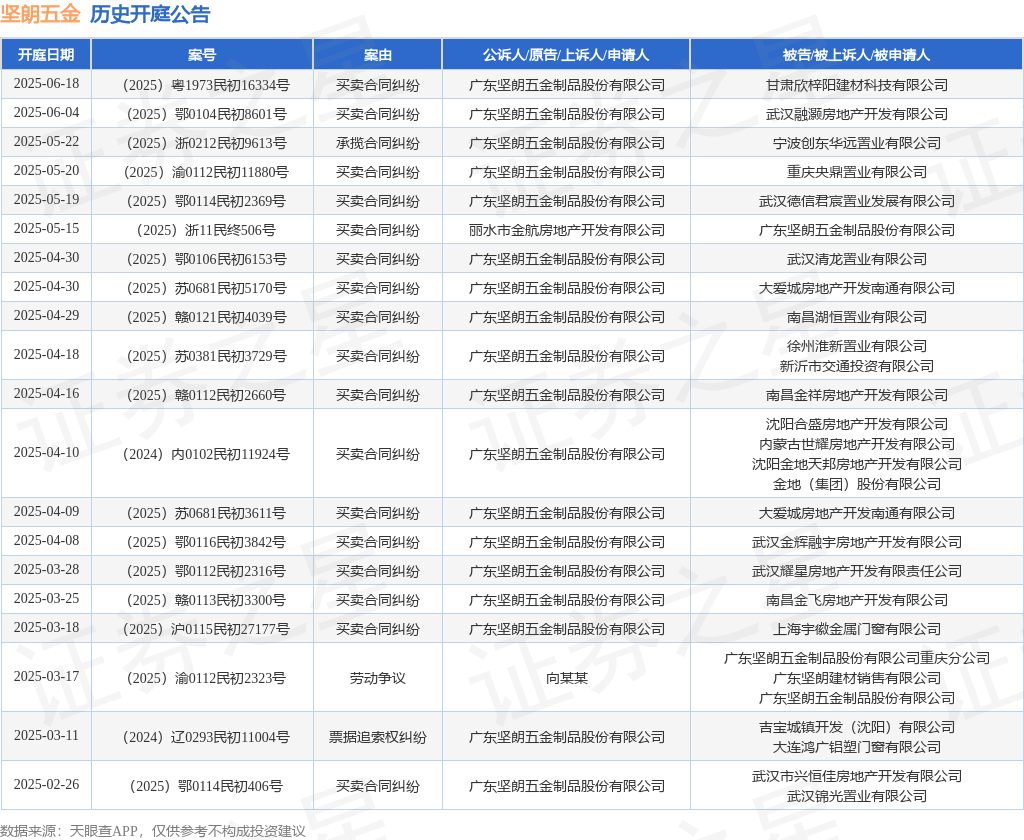This screenshot has height=840, width=1024.
Task: Click case number 鄂0112民初2316号
Action: 206,572
